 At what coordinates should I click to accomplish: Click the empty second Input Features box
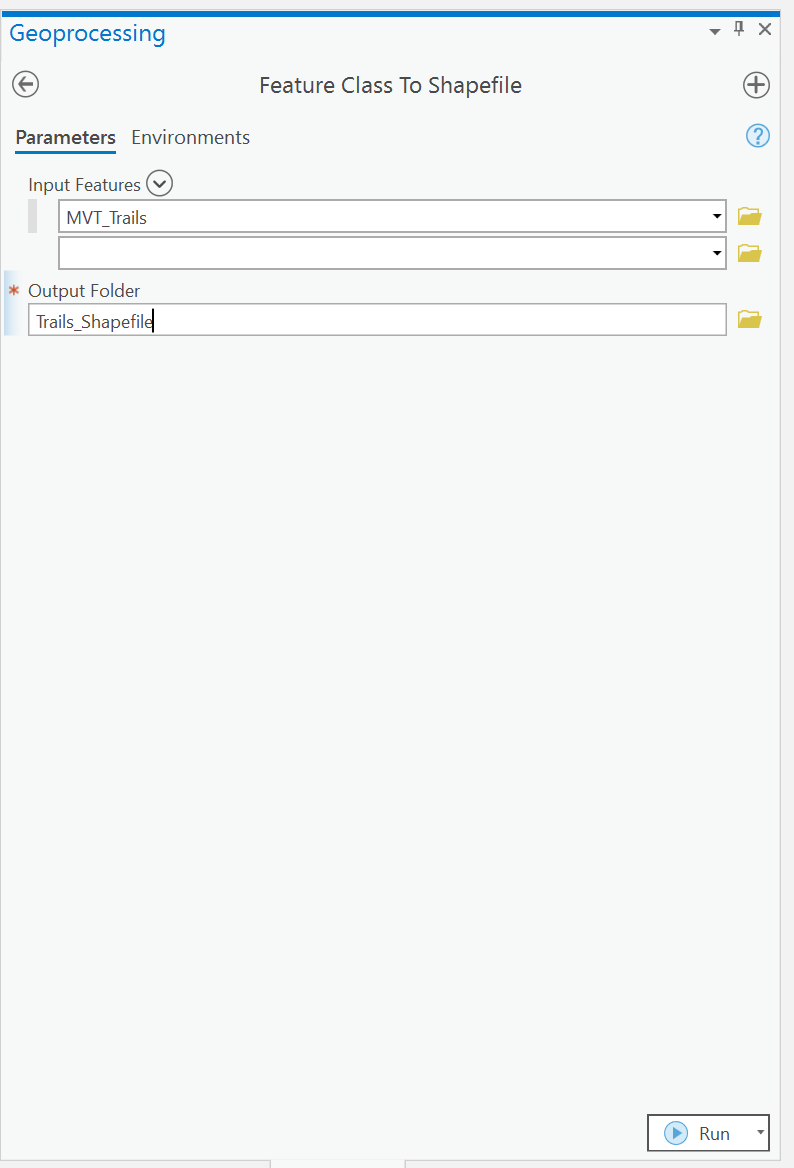coord(380,253)
